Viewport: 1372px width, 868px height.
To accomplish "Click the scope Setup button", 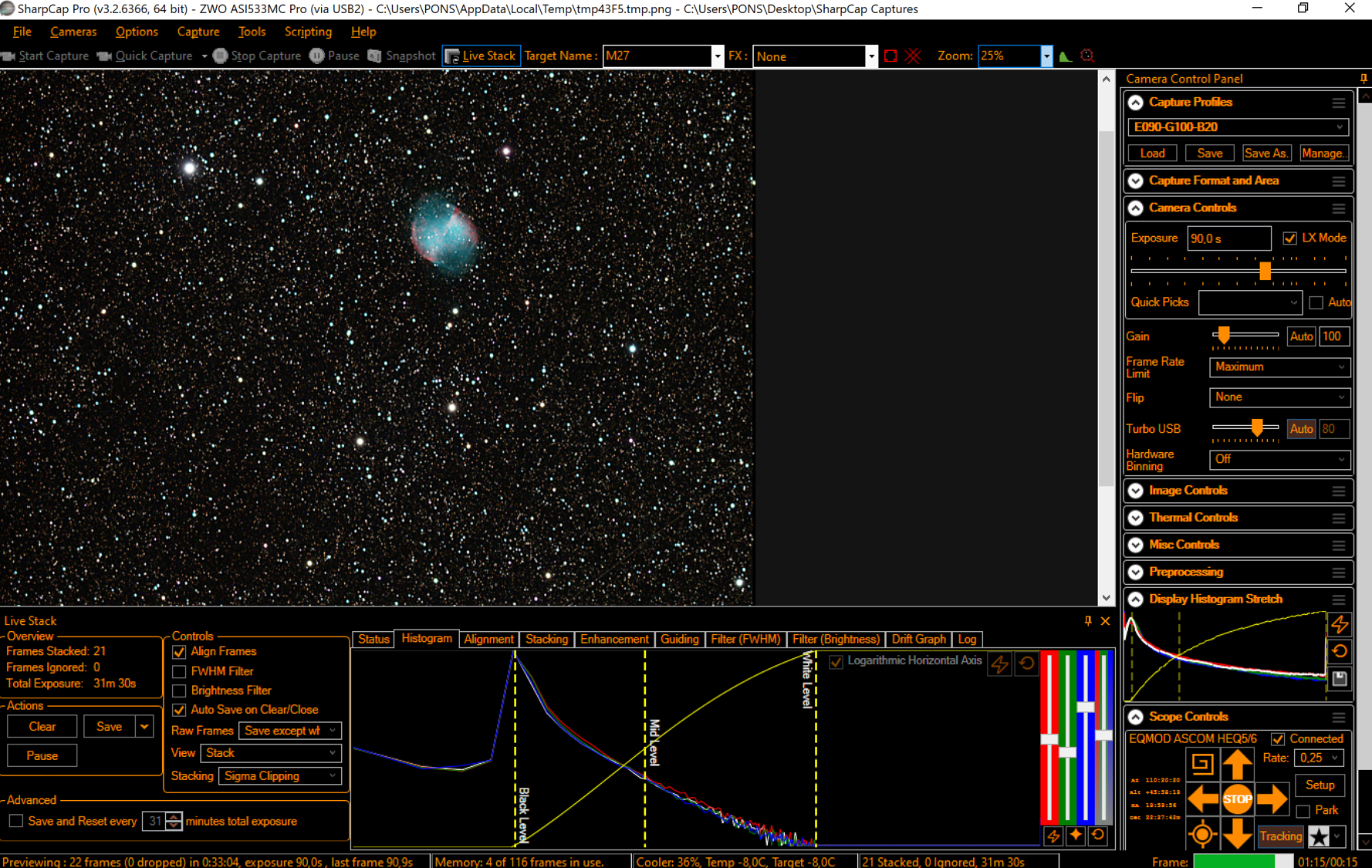I will click(x=1320, y=785).
